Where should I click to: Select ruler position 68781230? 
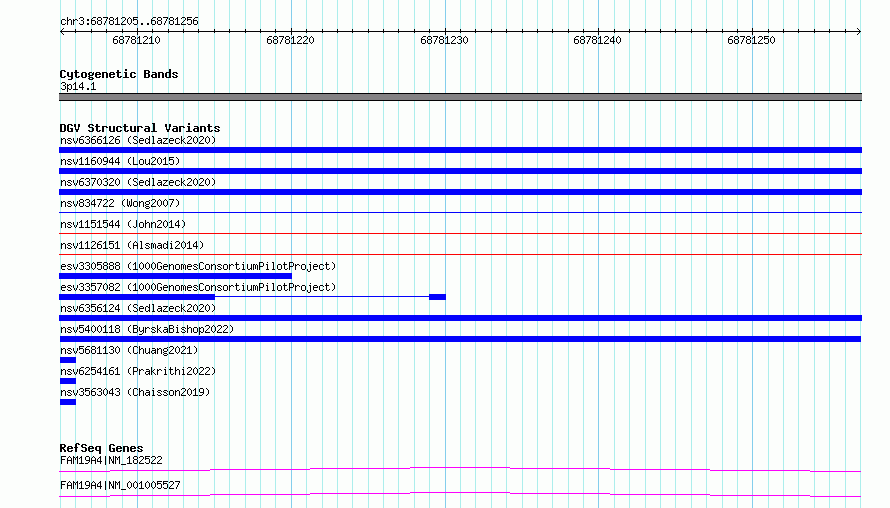pos(444,40)
